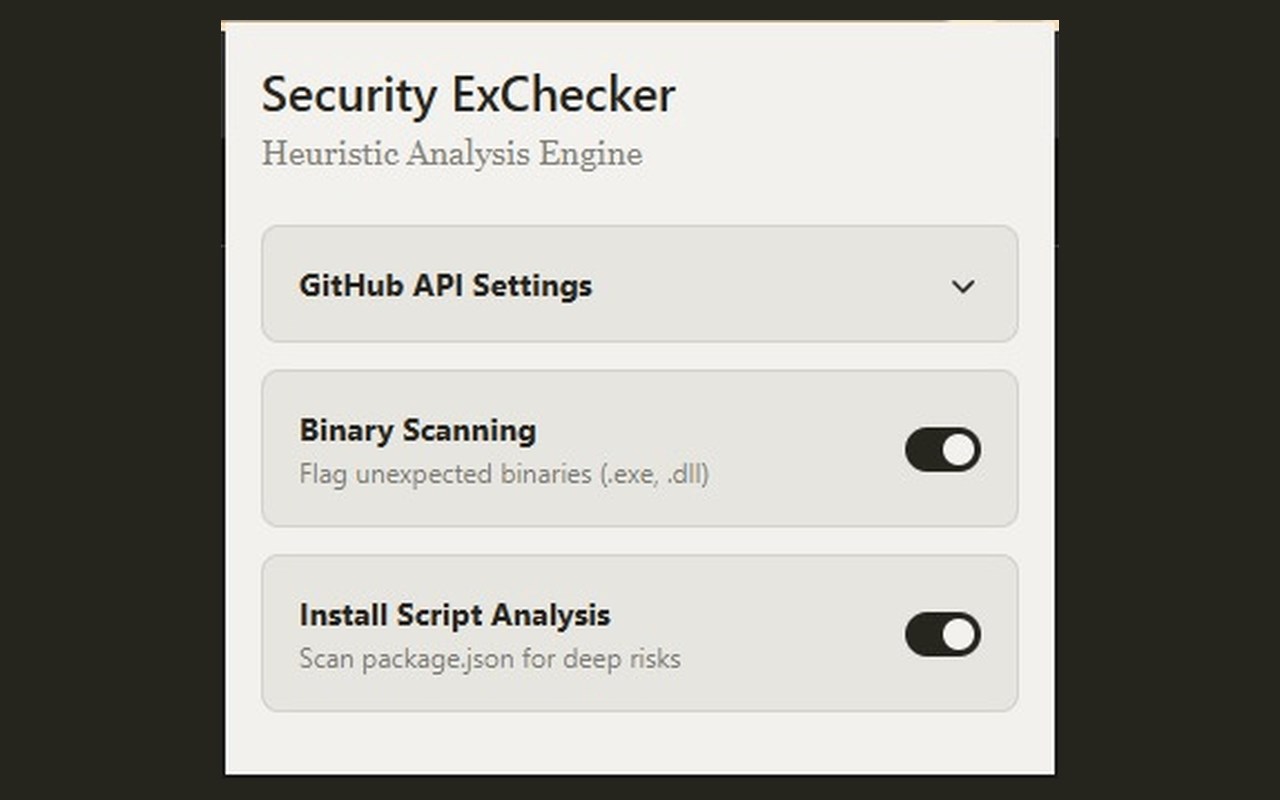Viewport: 1280px width, 800px height.
Task: Expand the GitHub API Settings chevron
Action: pos(963,287)
